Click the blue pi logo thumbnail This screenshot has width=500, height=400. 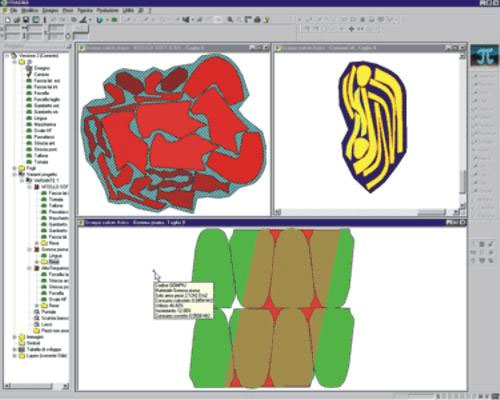coord(484,56)
